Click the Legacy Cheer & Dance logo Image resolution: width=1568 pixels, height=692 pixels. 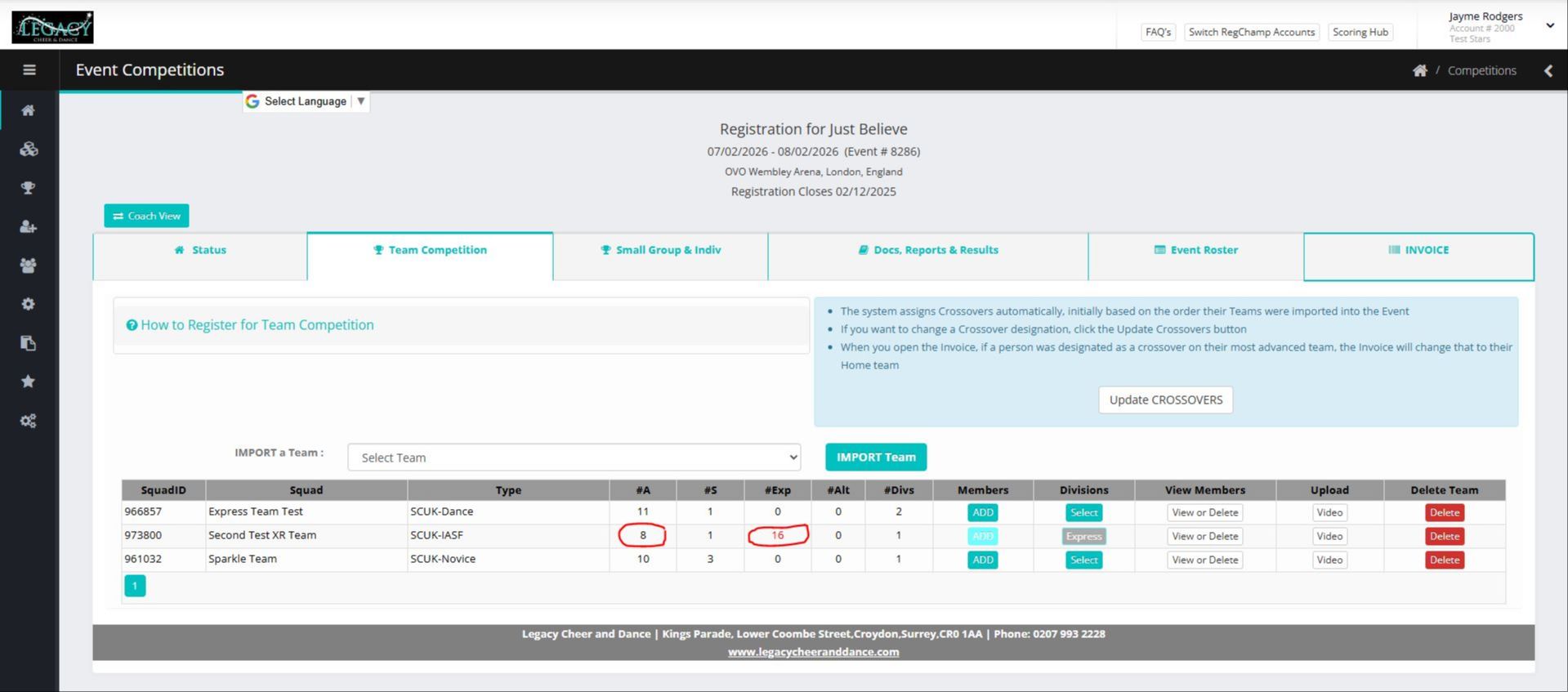pos(52,27)
